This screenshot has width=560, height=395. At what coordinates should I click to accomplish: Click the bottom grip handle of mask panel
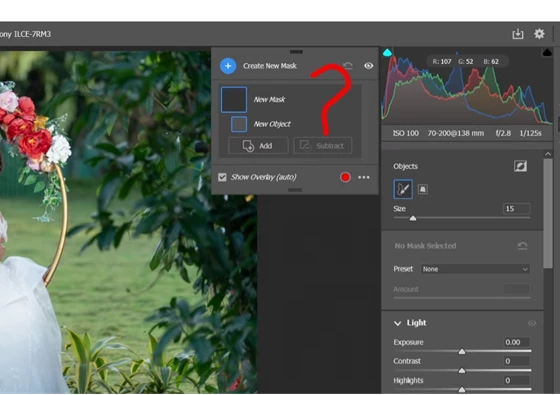coord(295,190)
